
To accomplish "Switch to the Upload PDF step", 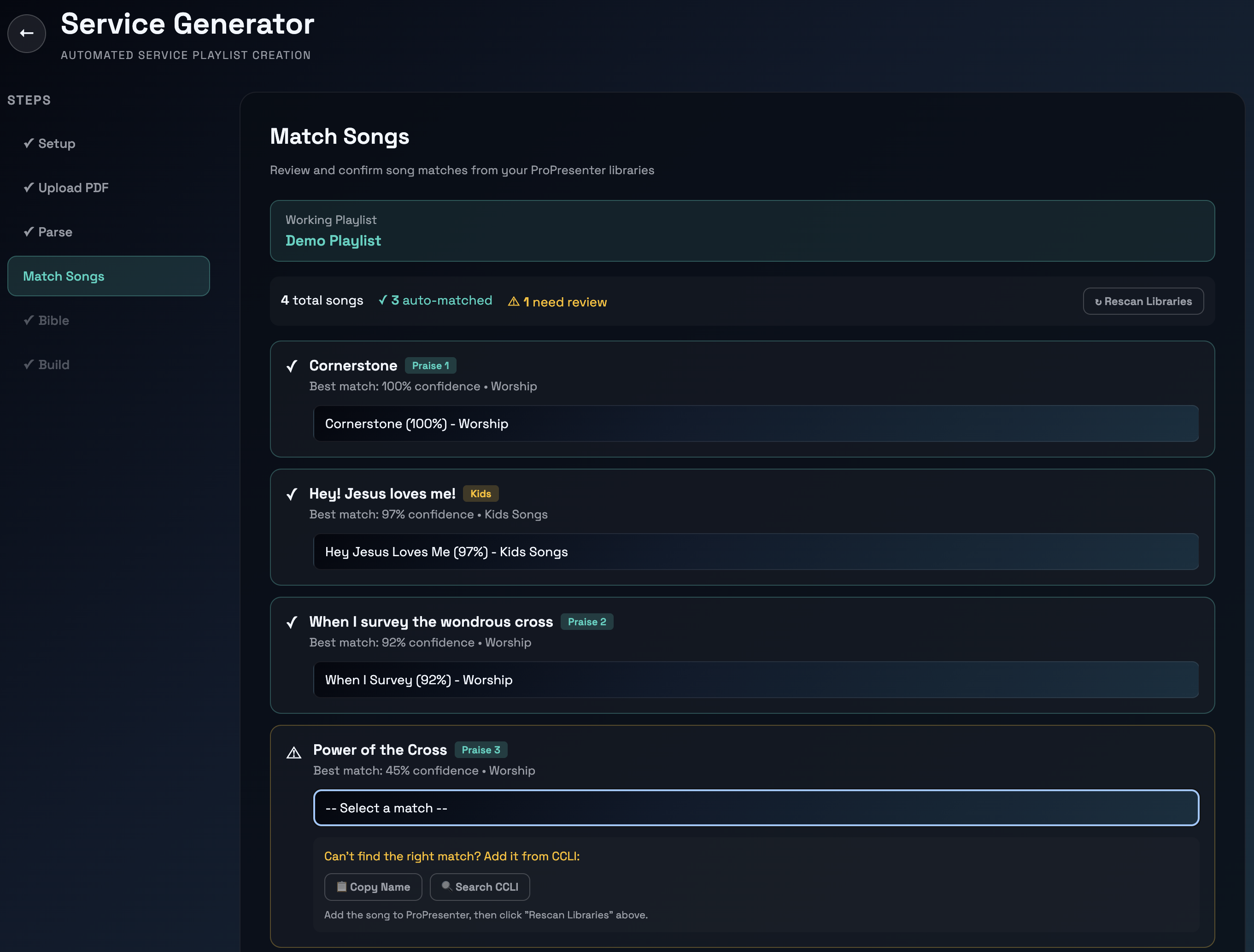I will pyautogui.click(x=73, y=188).
